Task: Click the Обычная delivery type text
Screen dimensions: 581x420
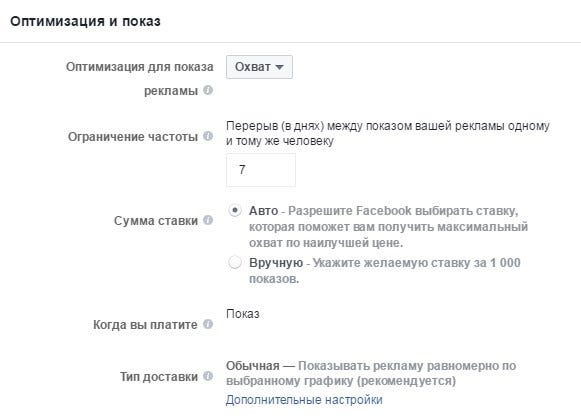Action: (x=253, y=366)
